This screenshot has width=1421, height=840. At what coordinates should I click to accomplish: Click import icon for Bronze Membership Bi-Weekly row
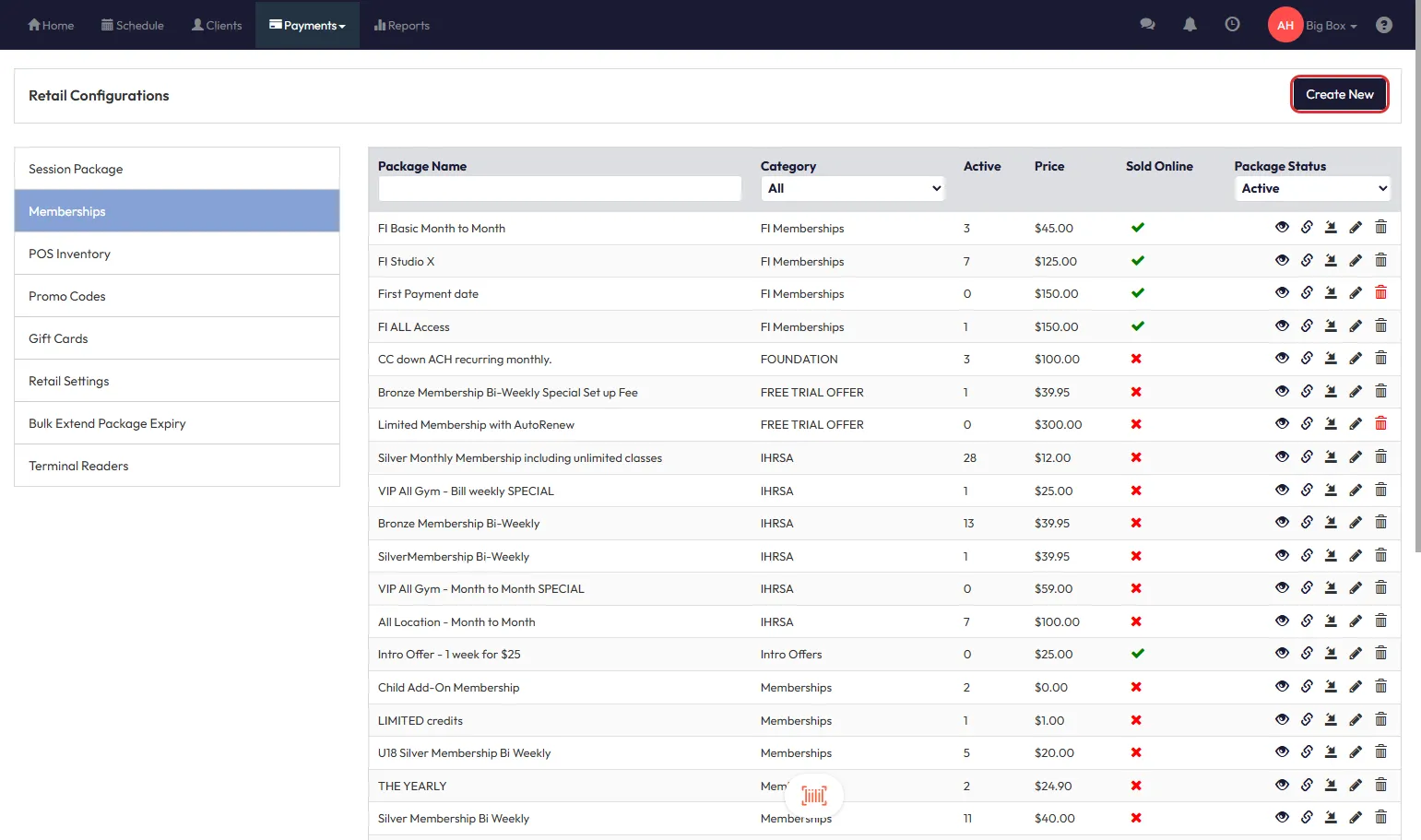(x=1331, y=523)
